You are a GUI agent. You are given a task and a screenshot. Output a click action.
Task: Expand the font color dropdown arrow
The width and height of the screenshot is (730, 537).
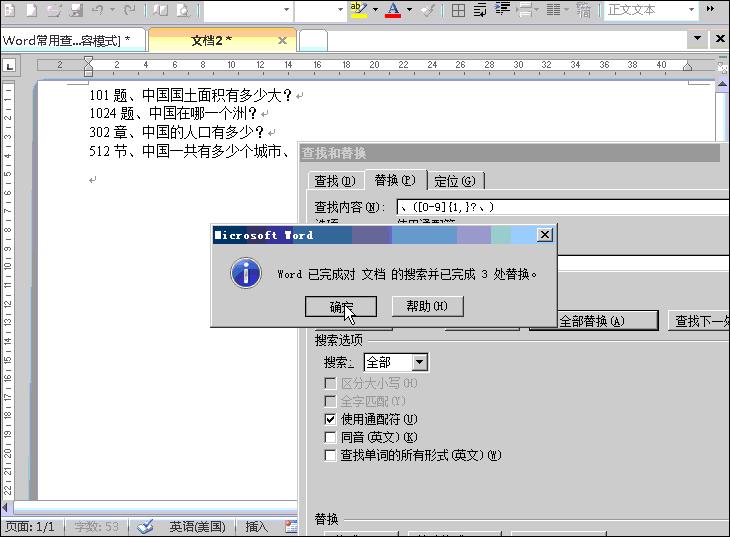point(409,9)
